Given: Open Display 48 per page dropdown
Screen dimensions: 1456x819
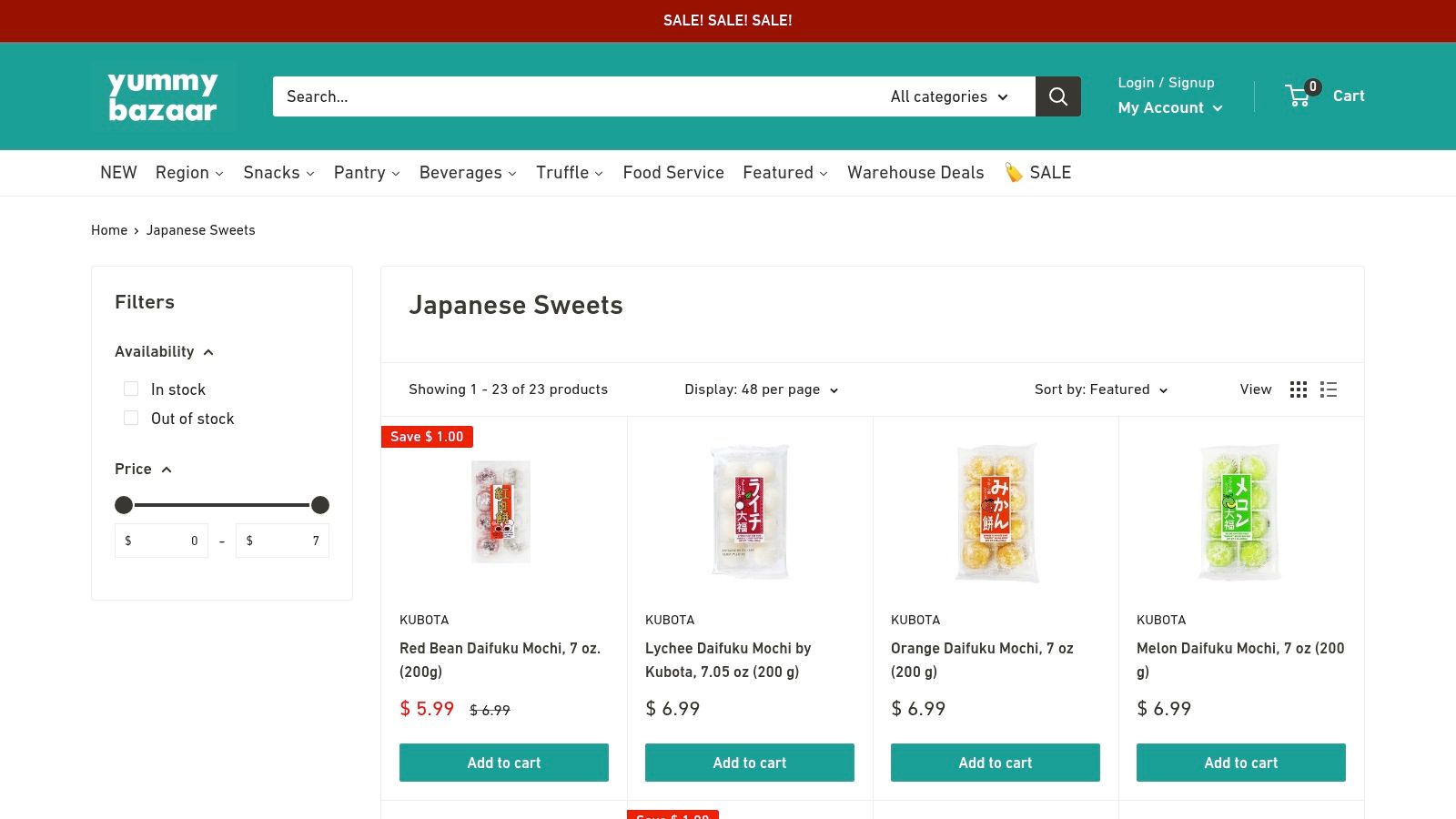Looking at the screenshot, I should coord(762,389).
